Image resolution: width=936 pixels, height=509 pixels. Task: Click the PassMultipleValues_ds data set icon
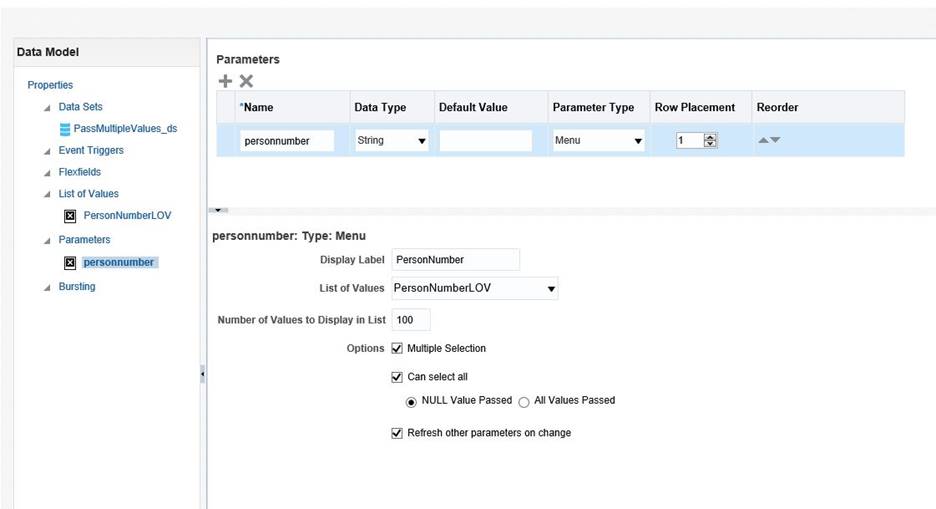pos(65,129)
